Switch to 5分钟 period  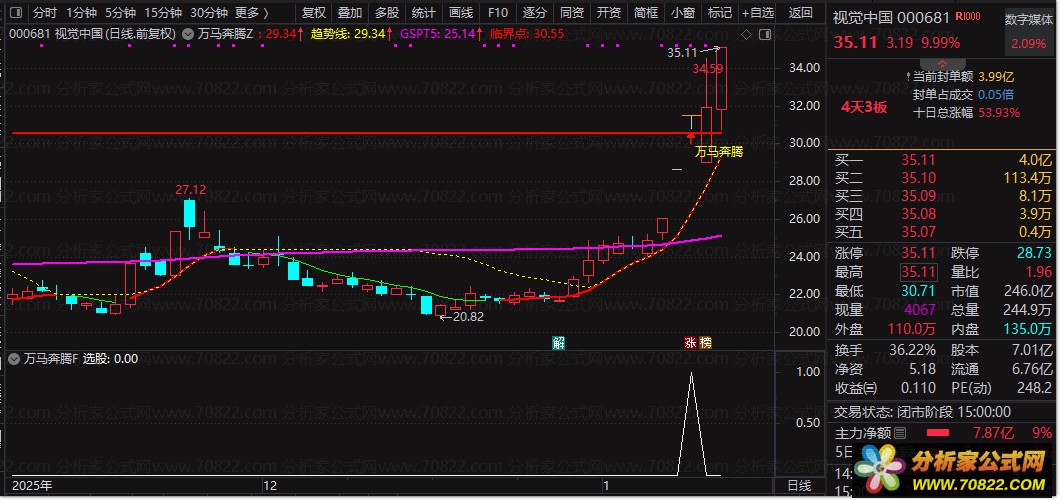[121, 12]
